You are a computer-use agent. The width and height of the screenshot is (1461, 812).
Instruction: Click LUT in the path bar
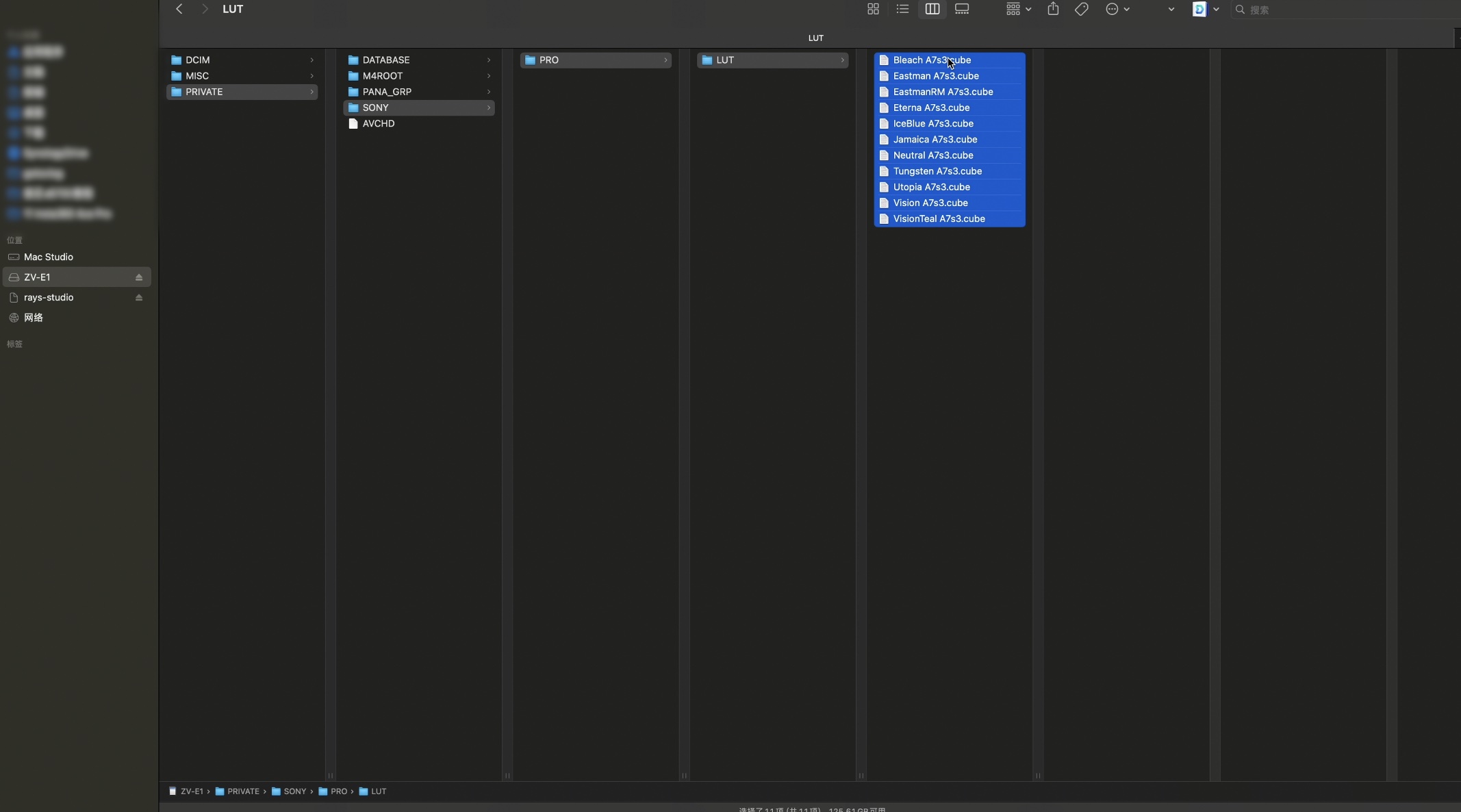[x=373, y=791]
